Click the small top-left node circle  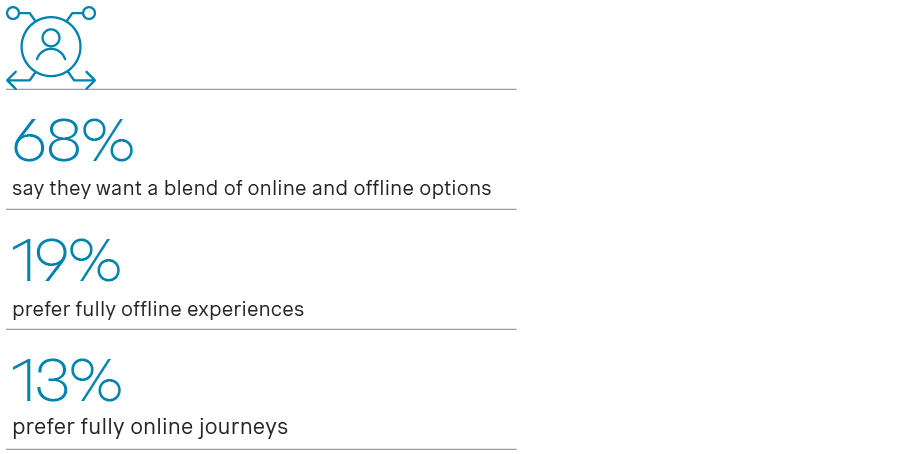click(x=12, y=13)
